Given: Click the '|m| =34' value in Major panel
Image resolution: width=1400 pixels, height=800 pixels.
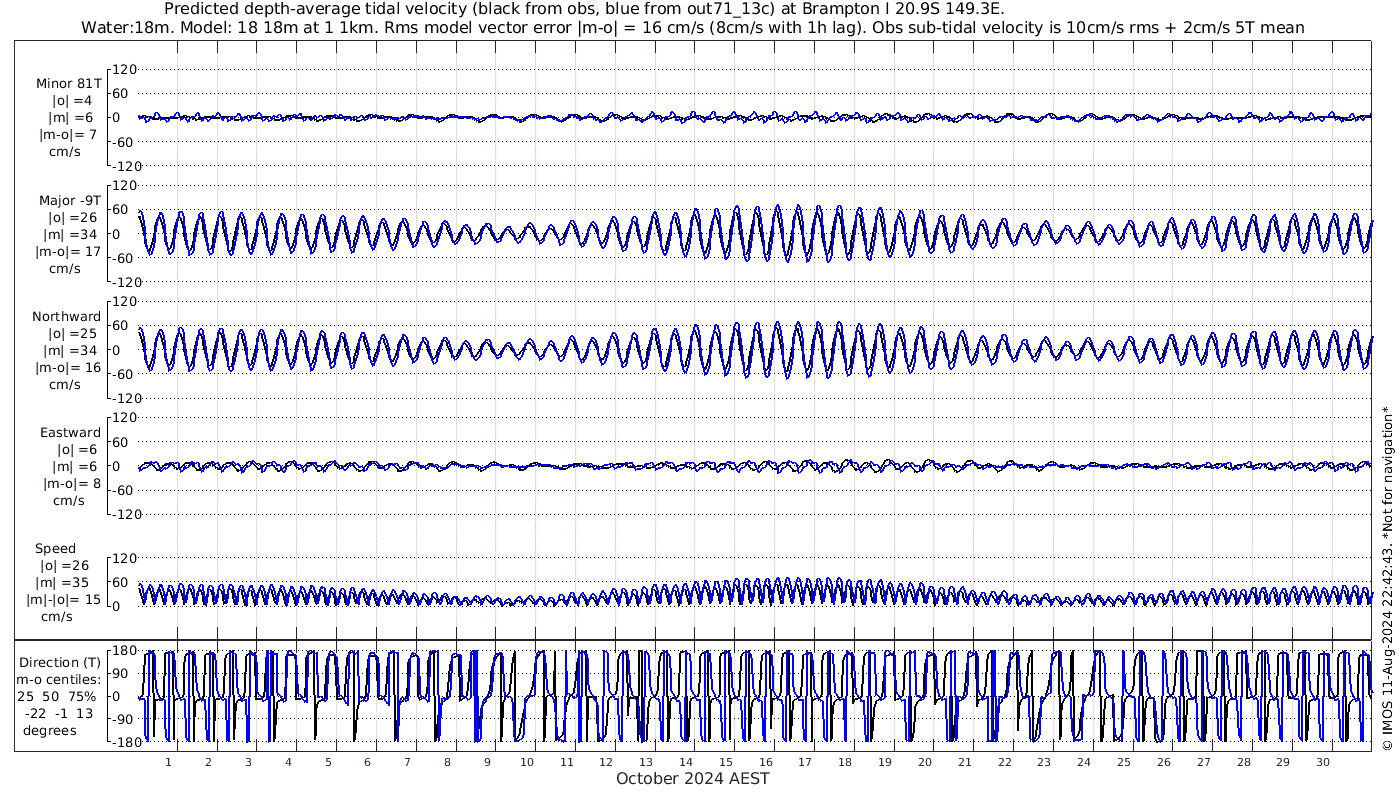Looking at the screenshot, I should click(71, 234).
